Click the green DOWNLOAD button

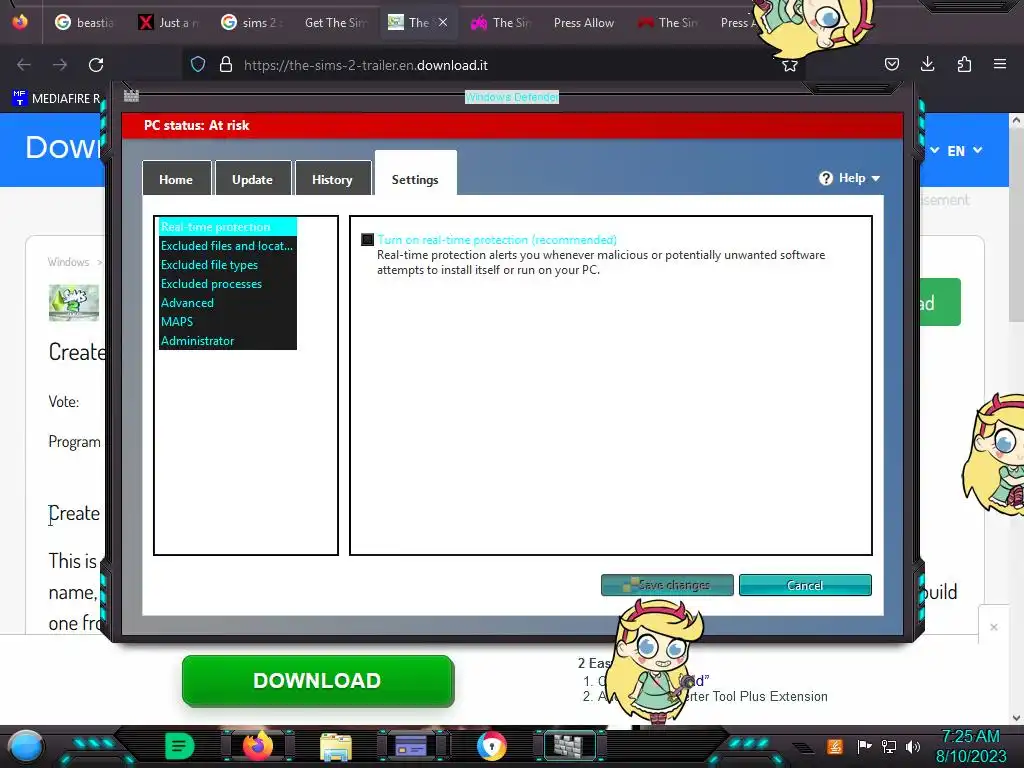point(317,680)
